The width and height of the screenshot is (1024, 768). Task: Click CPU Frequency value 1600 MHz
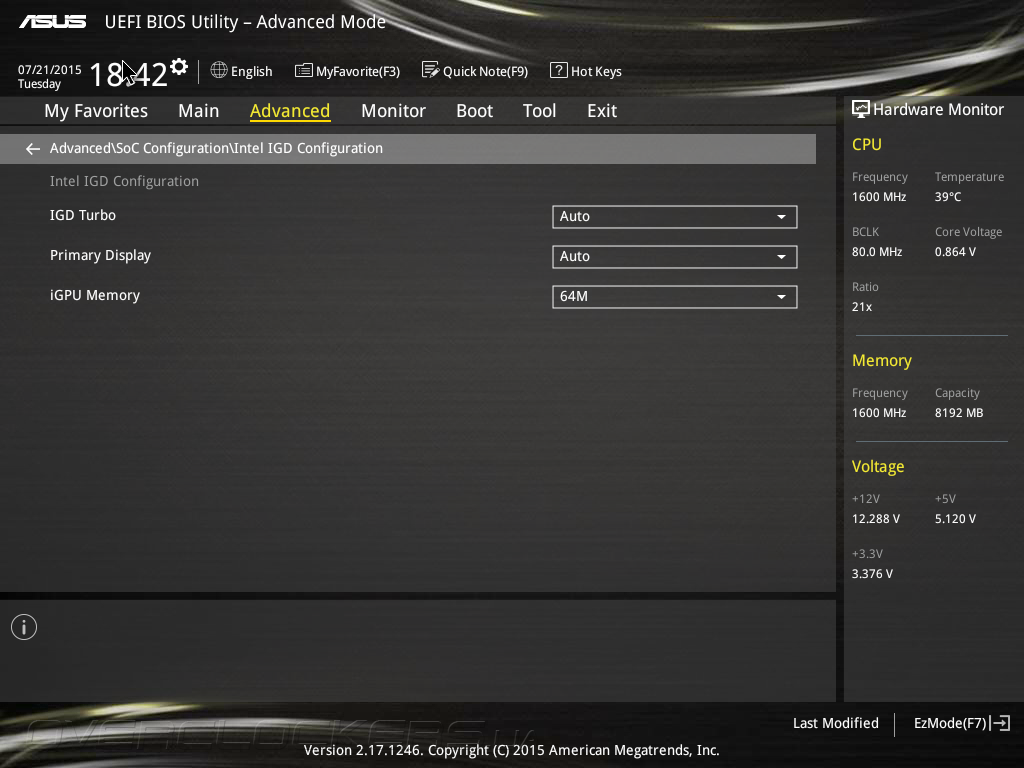(879, 197)
